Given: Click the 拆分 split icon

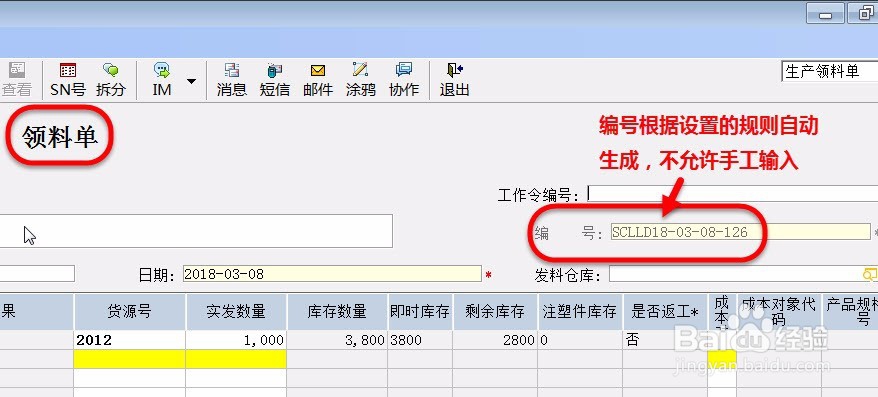Looking at the screenshot, I should point(110,80).
